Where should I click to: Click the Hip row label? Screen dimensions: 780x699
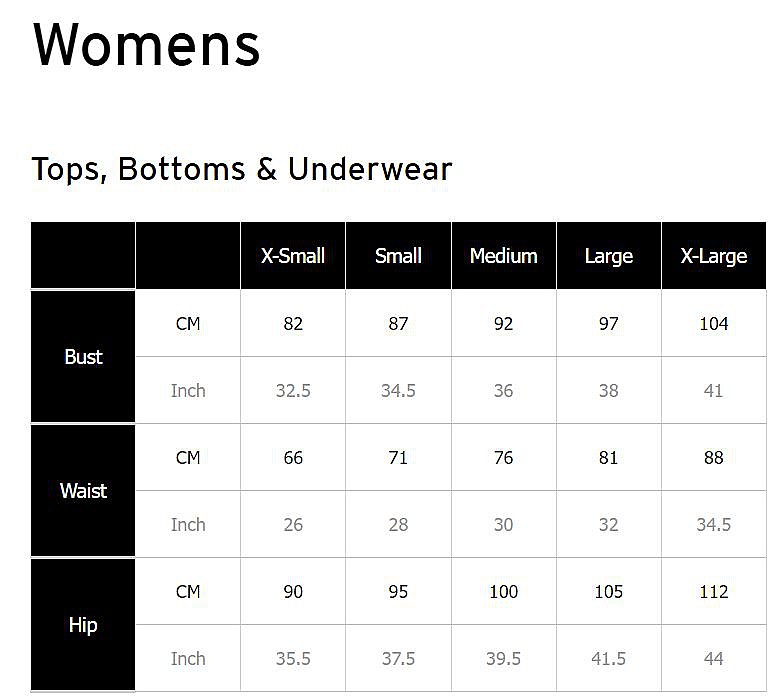click(x=83, y=625)
